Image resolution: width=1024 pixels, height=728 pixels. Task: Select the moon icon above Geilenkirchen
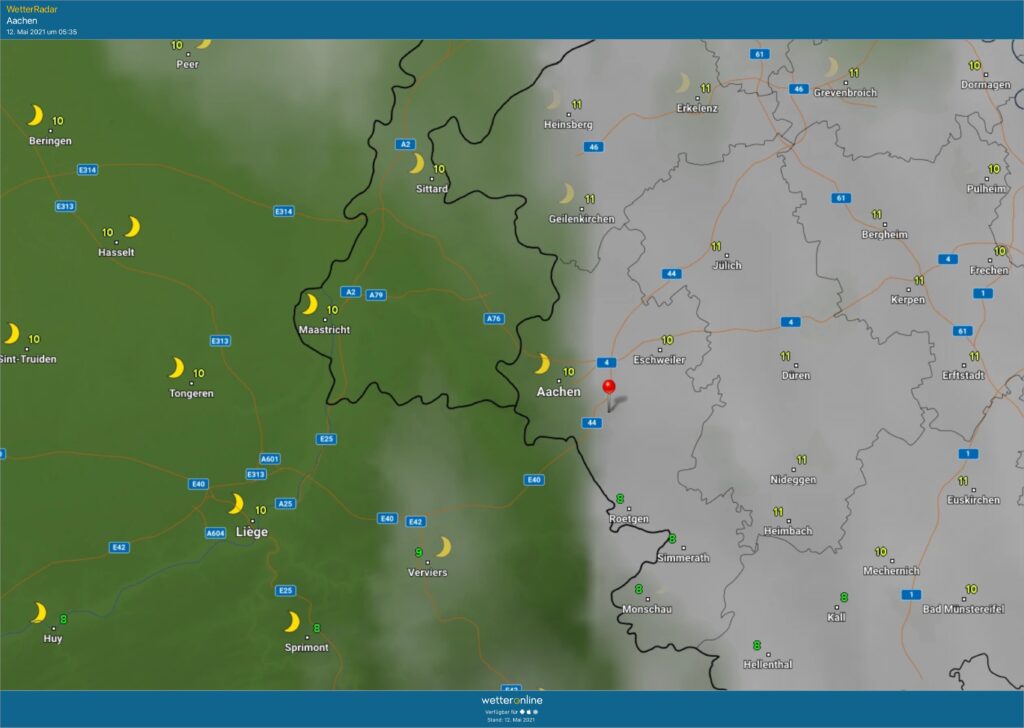point(567,194)
